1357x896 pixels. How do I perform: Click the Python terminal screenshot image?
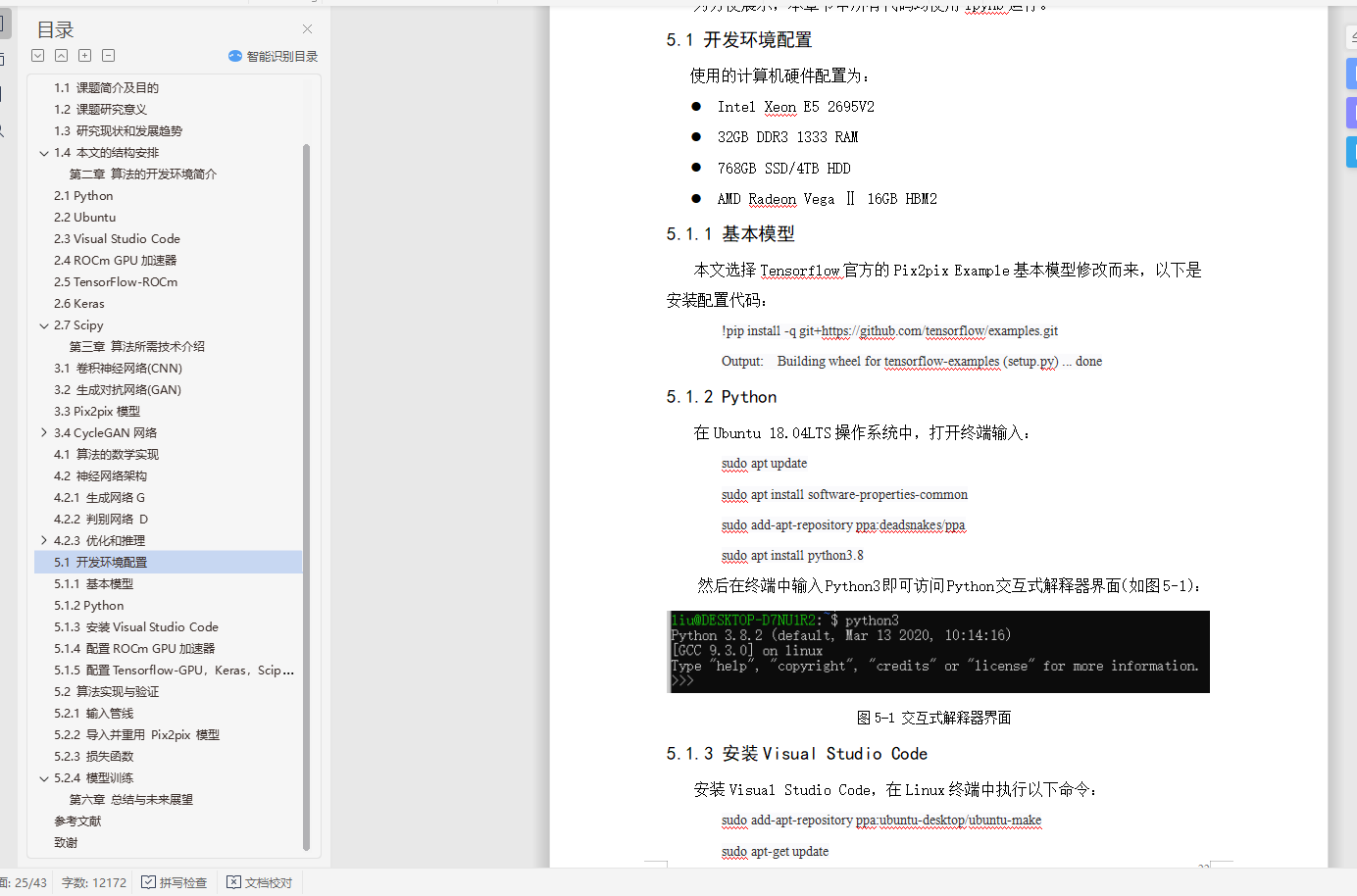pyautogui.click(x=938, y=652)
